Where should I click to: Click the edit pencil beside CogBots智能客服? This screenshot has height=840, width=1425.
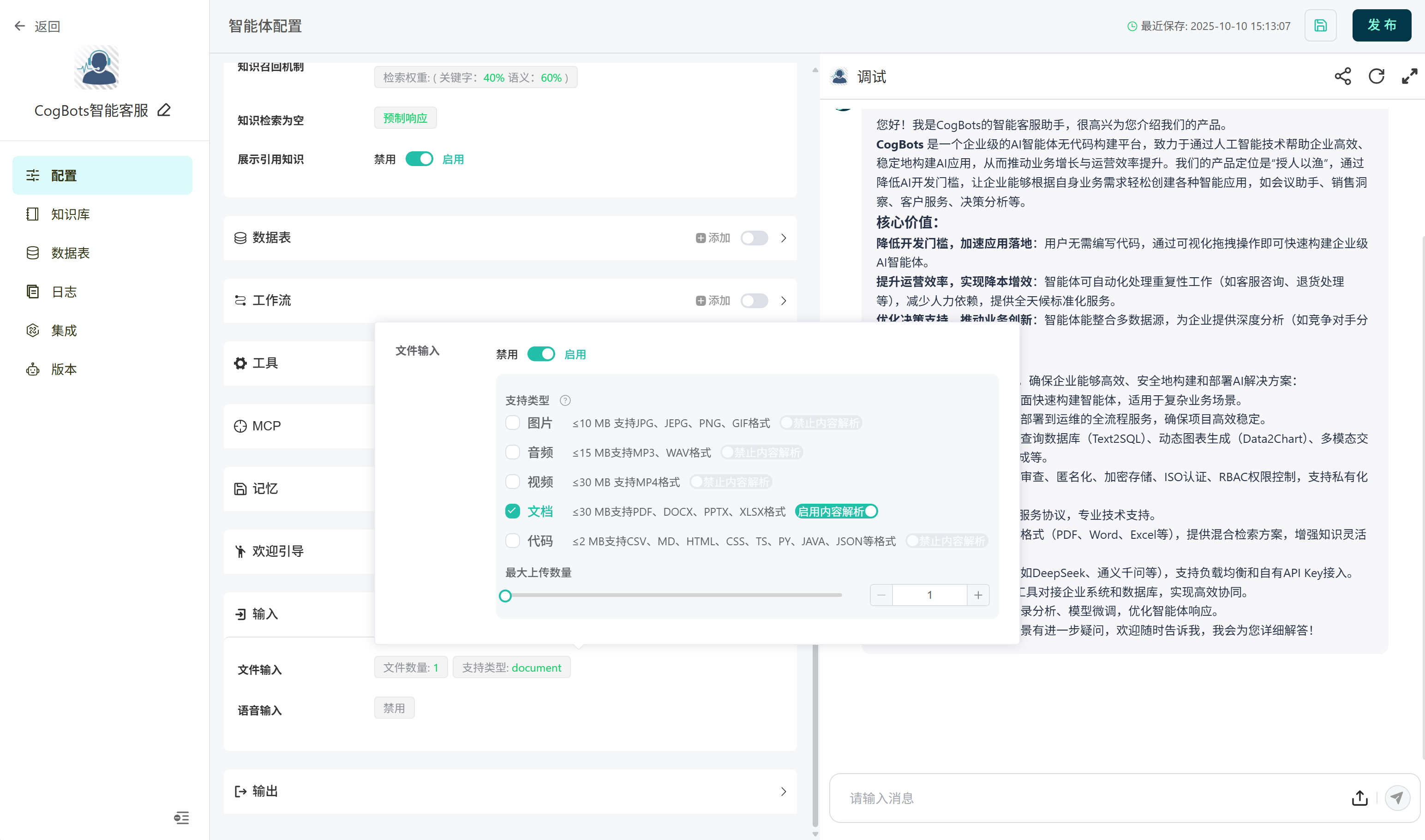pos(164,110)
